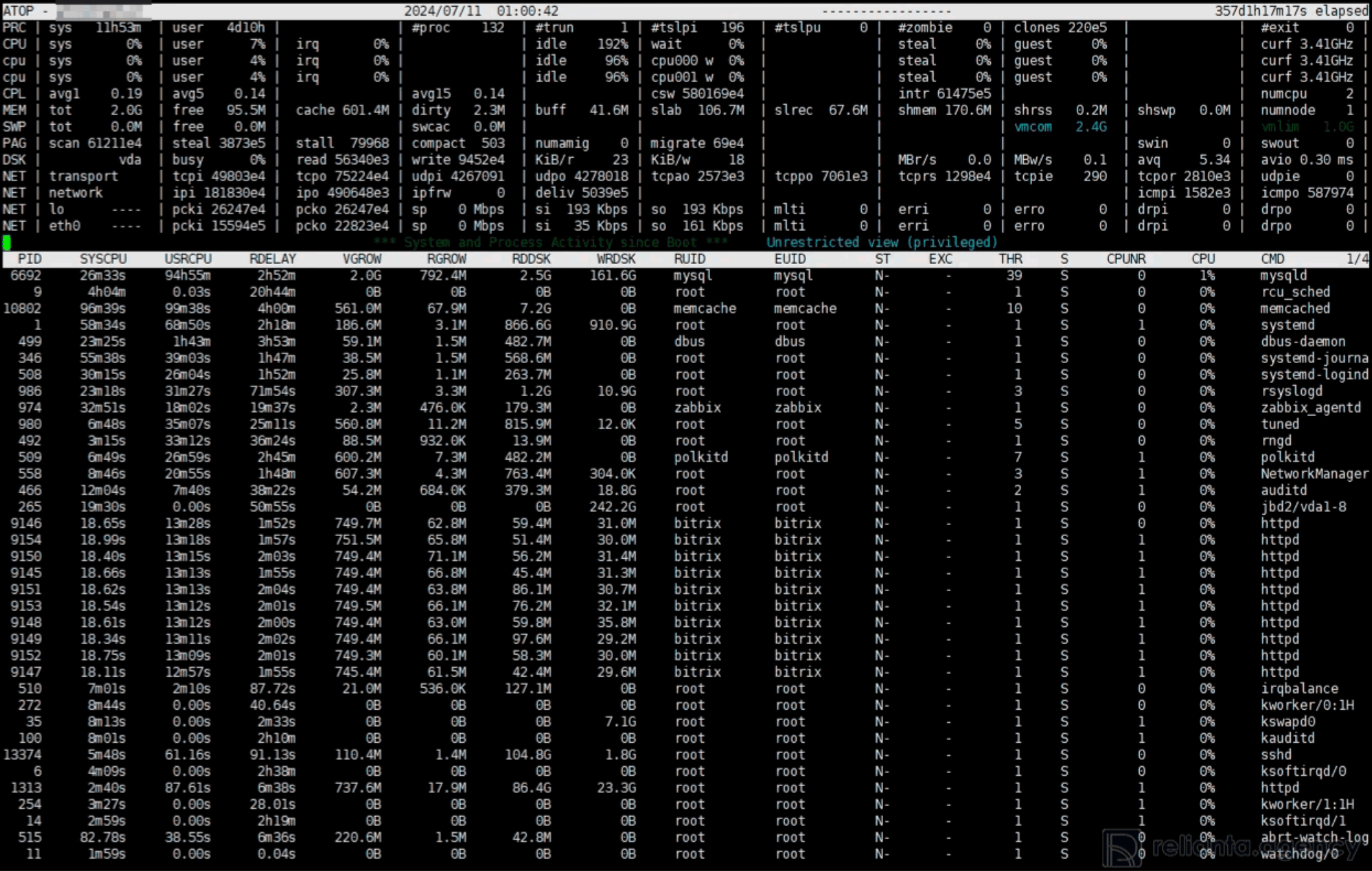
Task: Select the NetworkManager process command
Action: pos(1313,474)
